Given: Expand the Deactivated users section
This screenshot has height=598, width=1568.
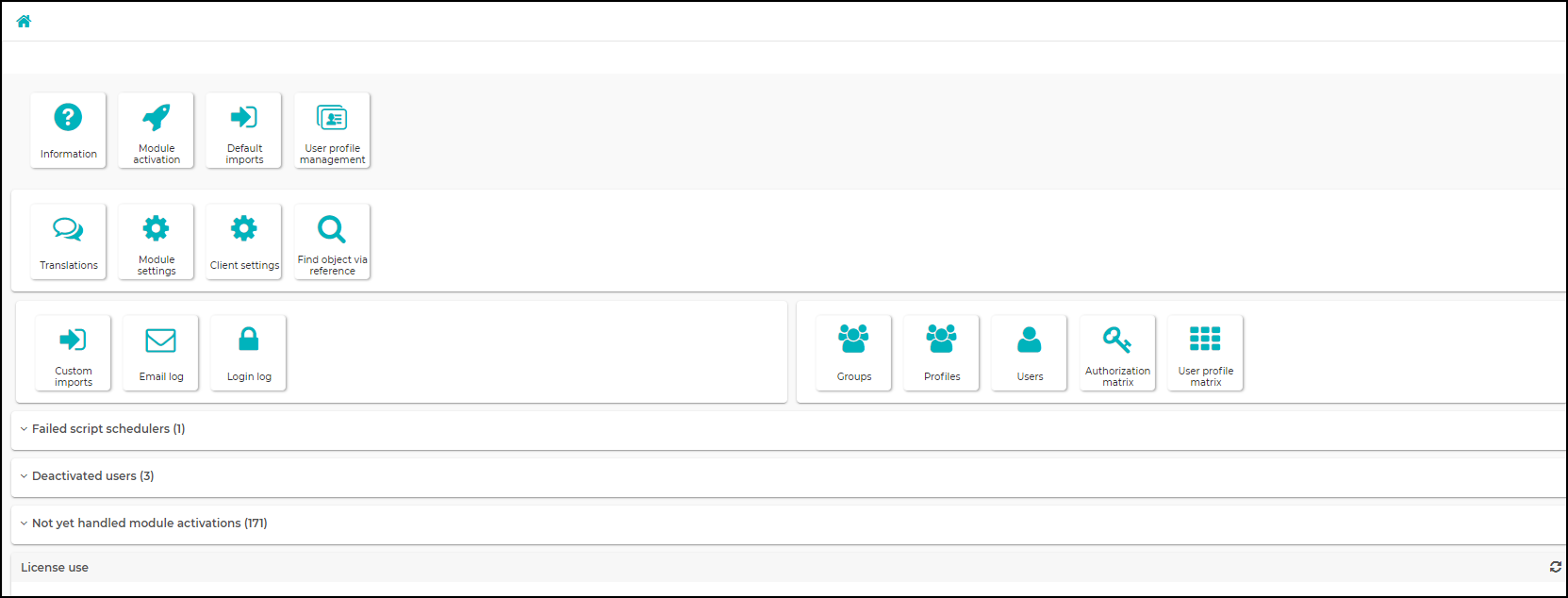Looking at the screenshot, I should click(x=788, y=476).
